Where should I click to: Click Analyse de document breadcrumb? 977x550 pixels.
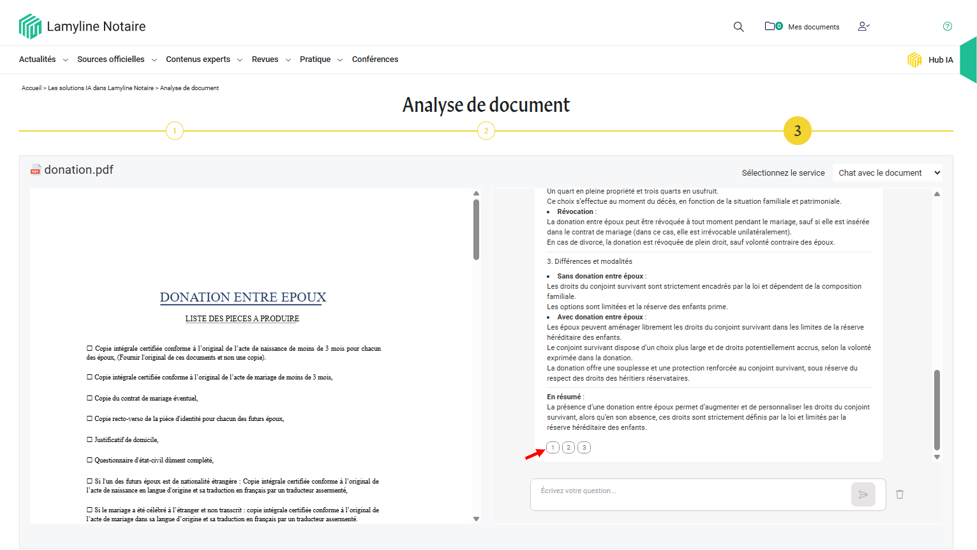click(x=189, y=88)
